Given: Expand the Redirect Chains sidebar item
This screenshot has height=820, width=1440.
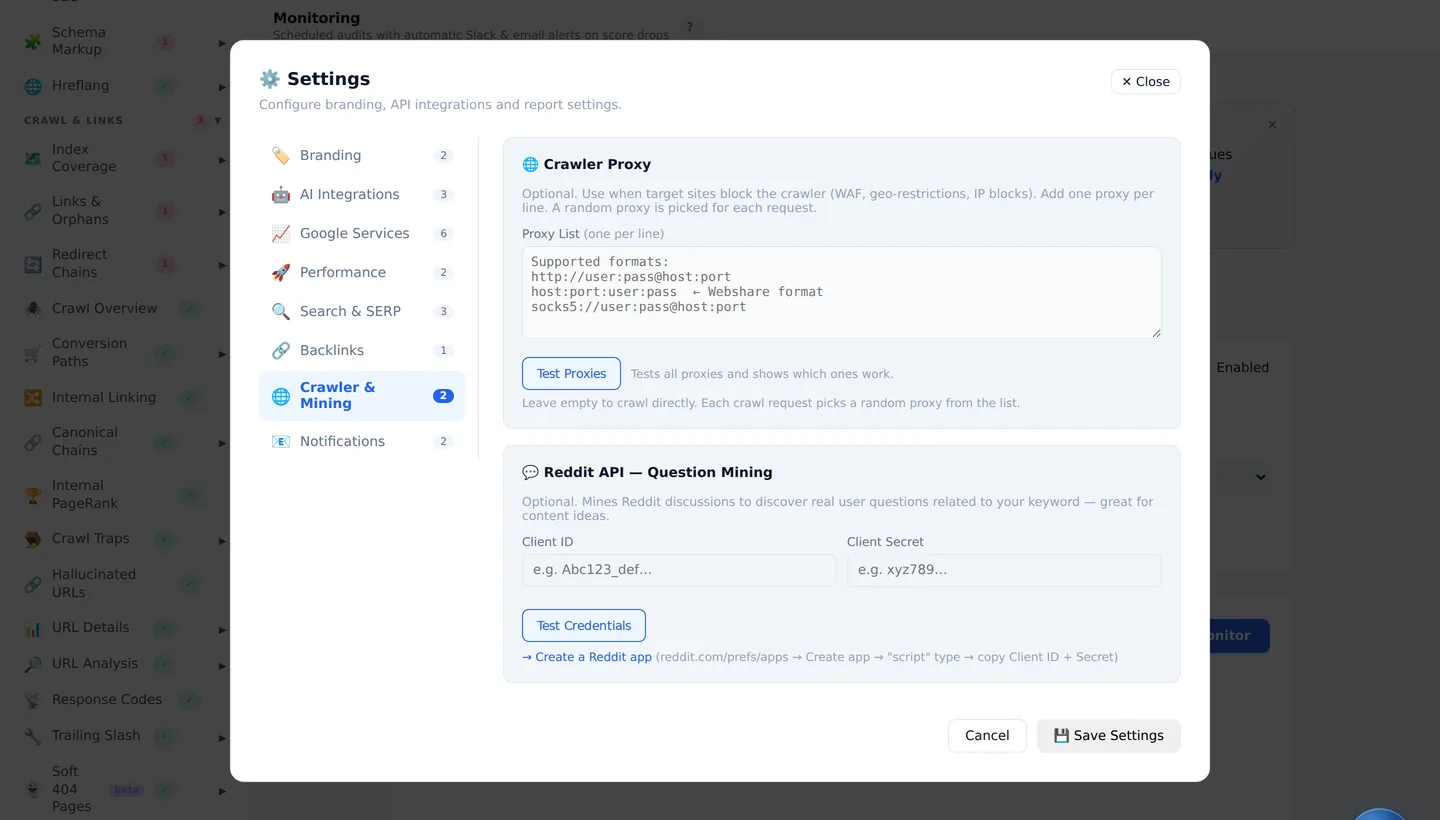Looking at the screenshot, I should (222, 264).
